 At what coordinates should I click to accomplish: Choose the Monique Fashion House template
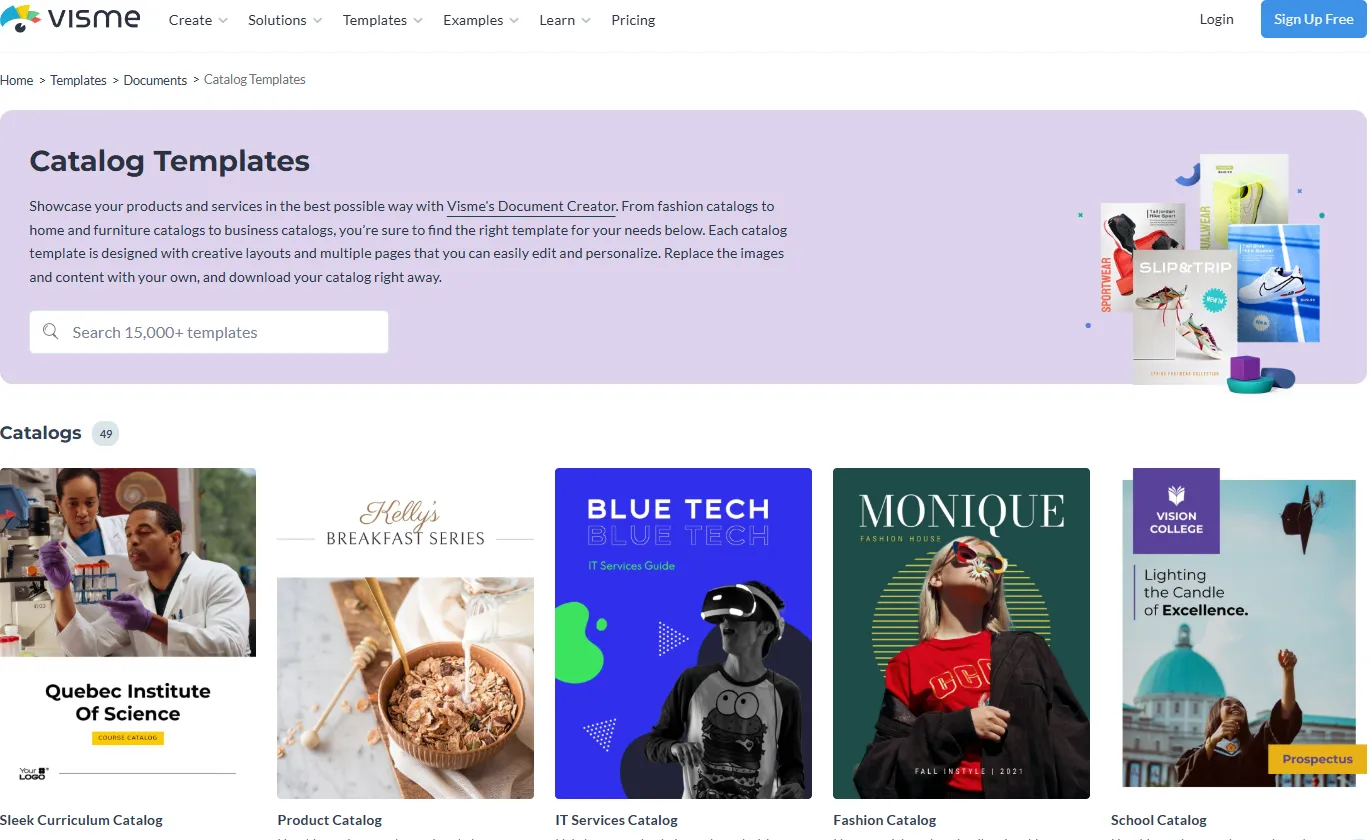click(x=961, y=633)
